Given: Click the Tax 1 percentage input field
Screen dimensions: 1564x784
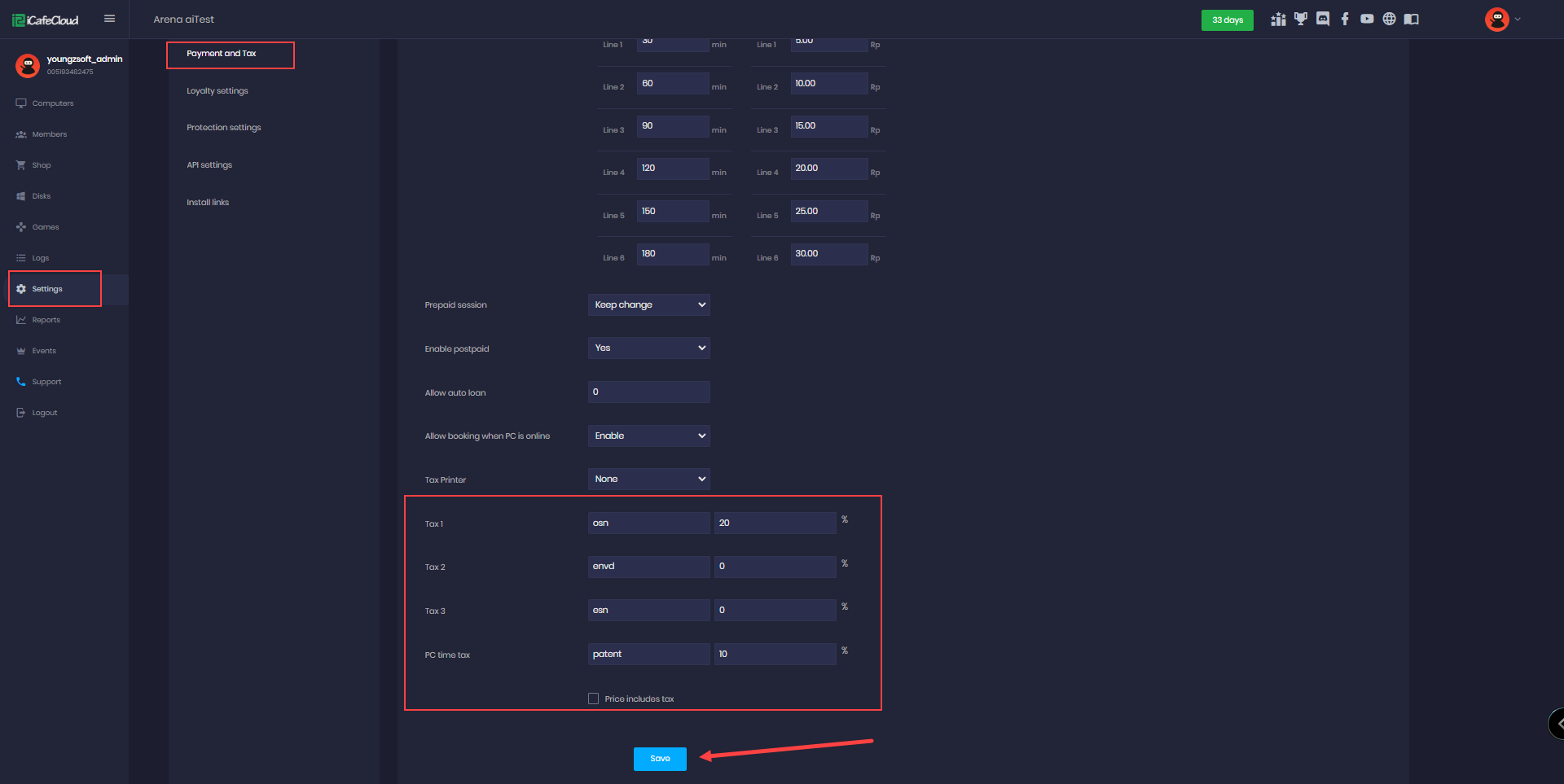Looking at the screenshot, I should [x=775, y=523].
